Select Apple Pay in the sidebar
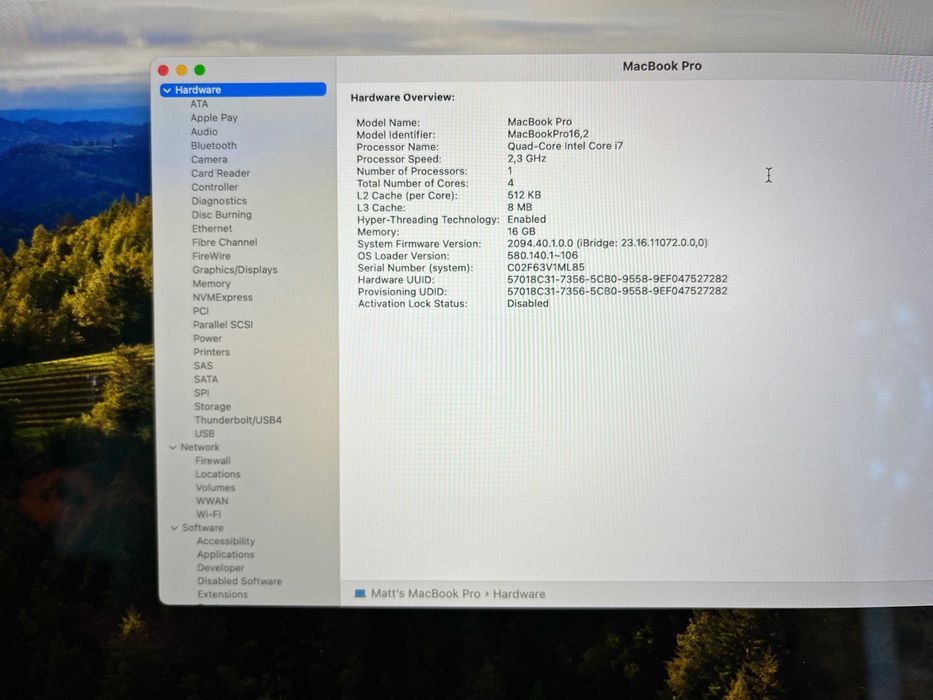This screenshot has width=933, height=700. click(214, 118)
